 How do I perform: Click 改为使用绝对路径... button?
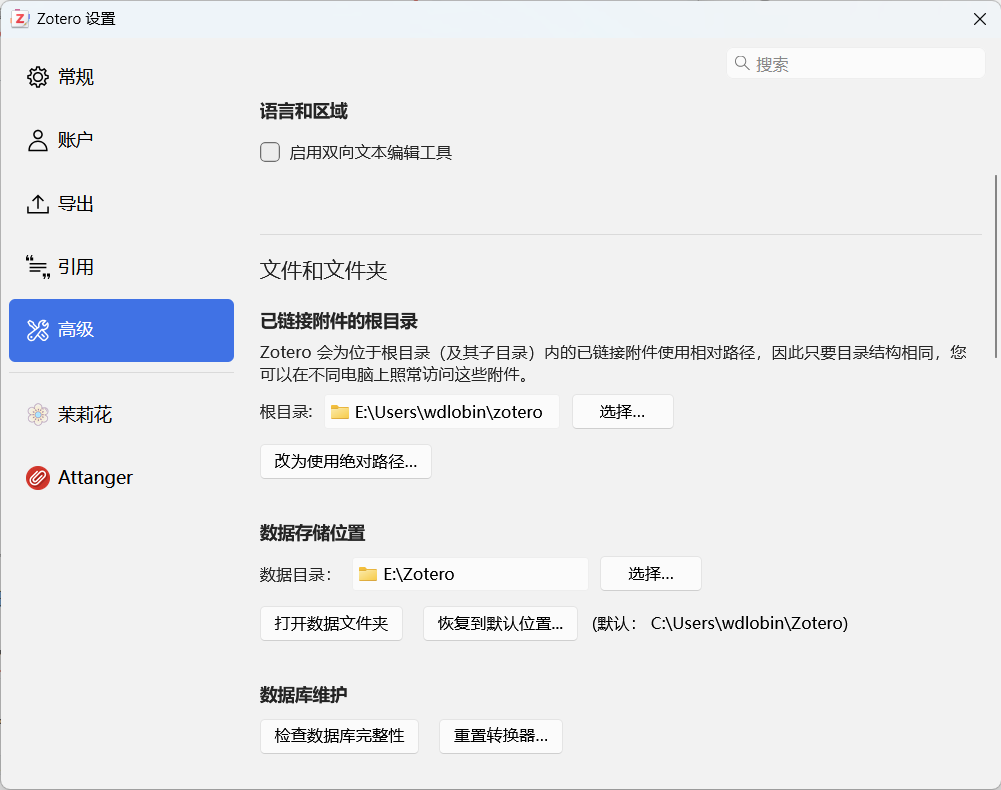(346, 462)
